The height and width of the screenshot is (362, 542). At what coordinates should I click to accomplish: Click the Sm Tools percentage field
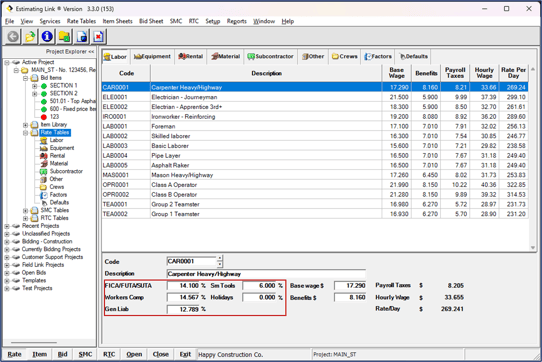pos(260,286)
